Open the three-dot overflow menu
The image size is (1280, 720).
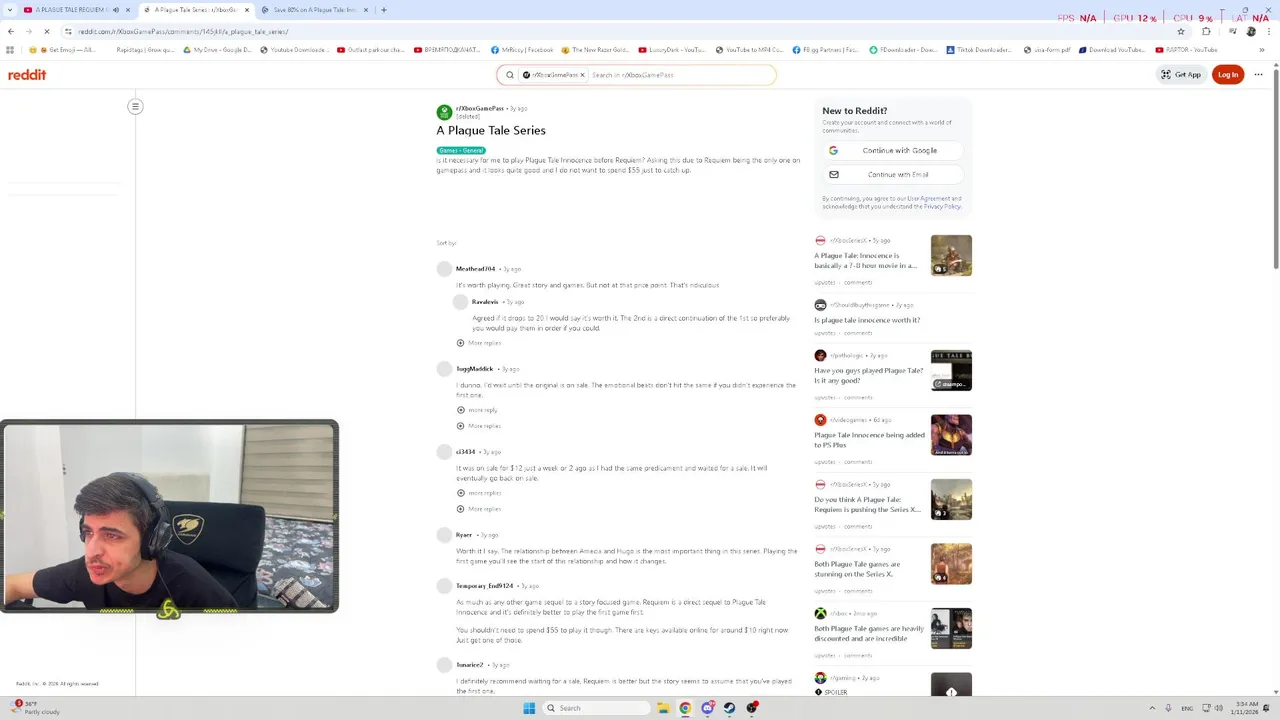tap(1259, 75)
